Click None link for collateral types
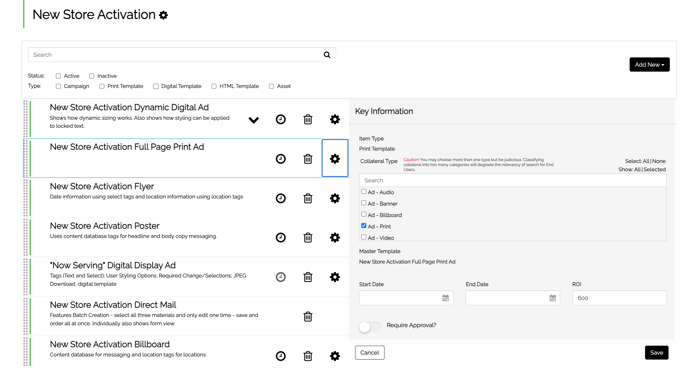Screen dimensions: 688x379 click(659, 161)
